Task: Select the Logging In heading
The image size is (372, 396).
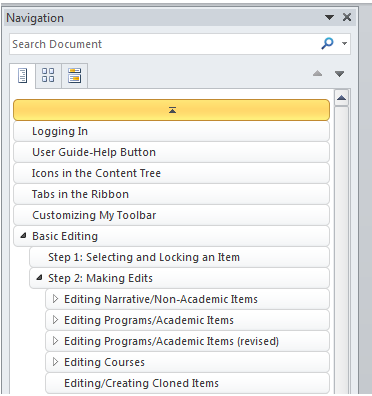Action: pyautogui.click(x=171, y=131)
